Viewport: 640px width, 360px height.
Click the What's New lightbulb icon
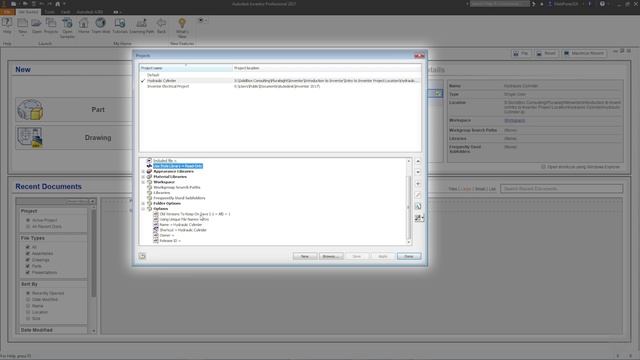[182, 24]
